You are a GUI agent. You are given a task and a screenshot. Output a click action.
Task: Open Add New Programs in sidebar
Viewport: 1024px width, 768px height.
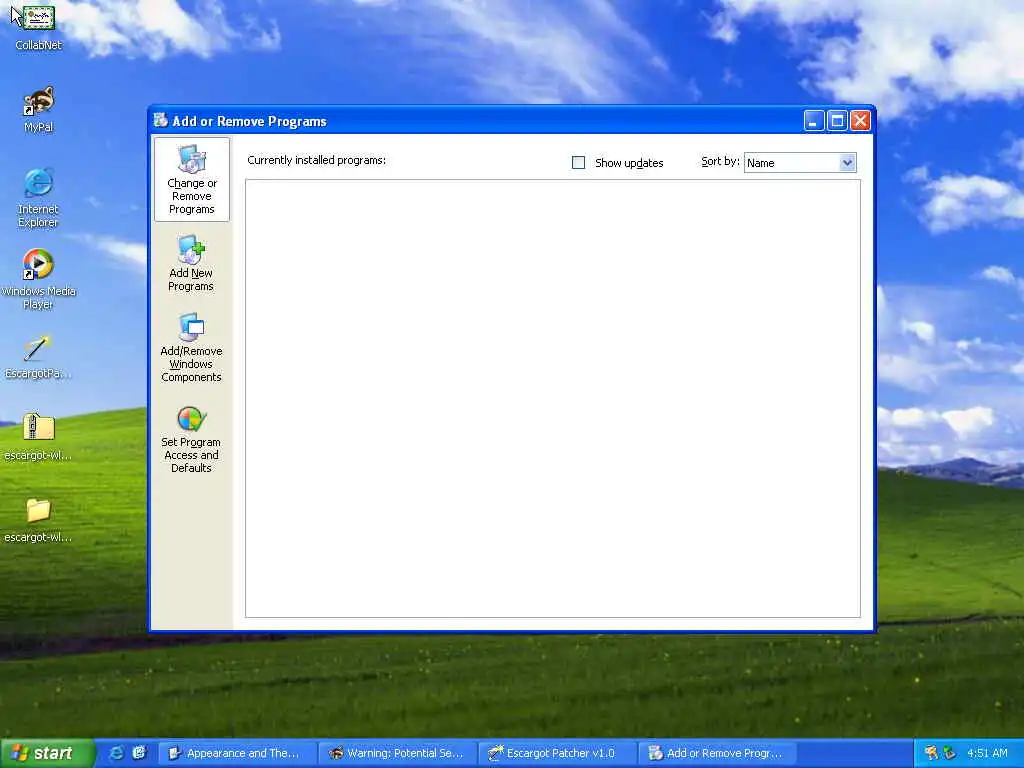point(191,264)
